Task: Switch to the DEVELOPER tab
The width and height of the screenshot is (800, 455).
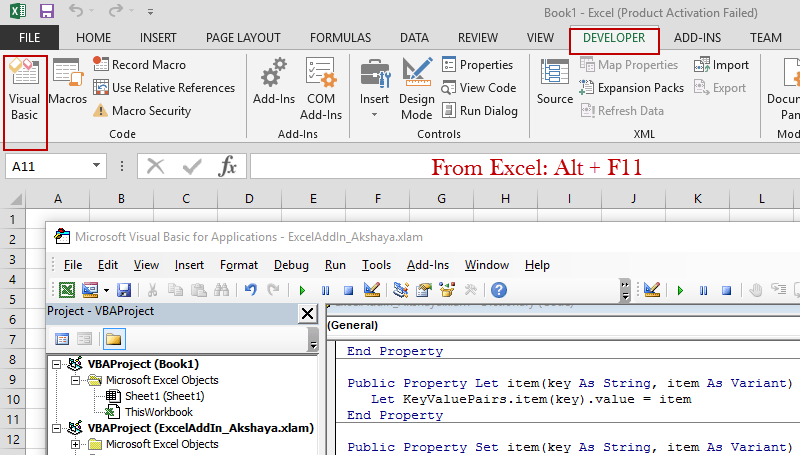Action: [x=614, y=38]
